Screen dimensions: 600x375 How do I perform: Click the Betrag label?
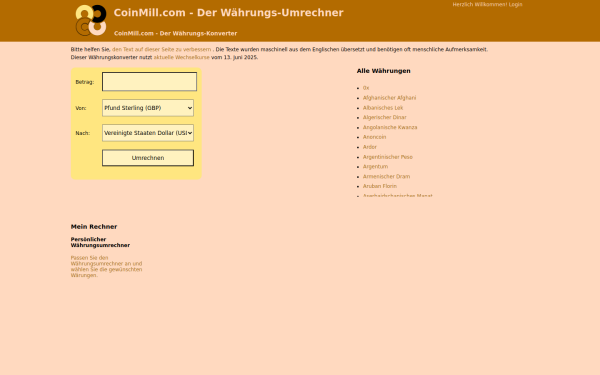[x=85, y=82]
